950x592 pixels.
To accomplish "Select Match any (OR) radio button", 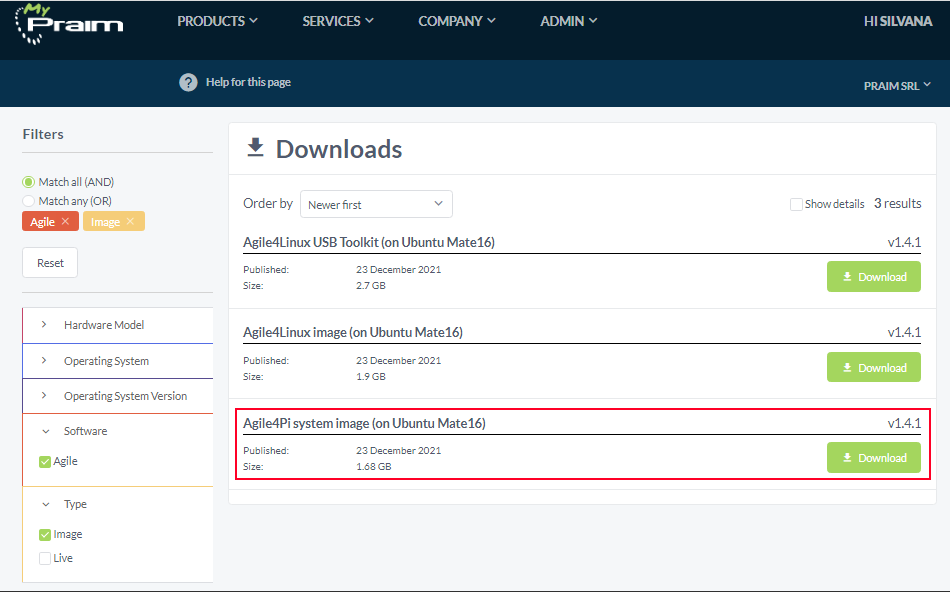I will tap(28, 201).
